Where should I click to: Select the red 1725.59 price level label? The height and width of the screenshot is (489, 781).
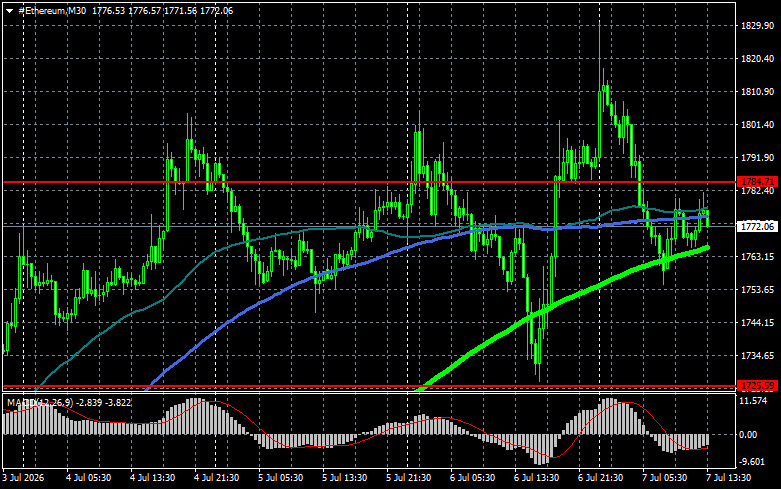(757, 386)
